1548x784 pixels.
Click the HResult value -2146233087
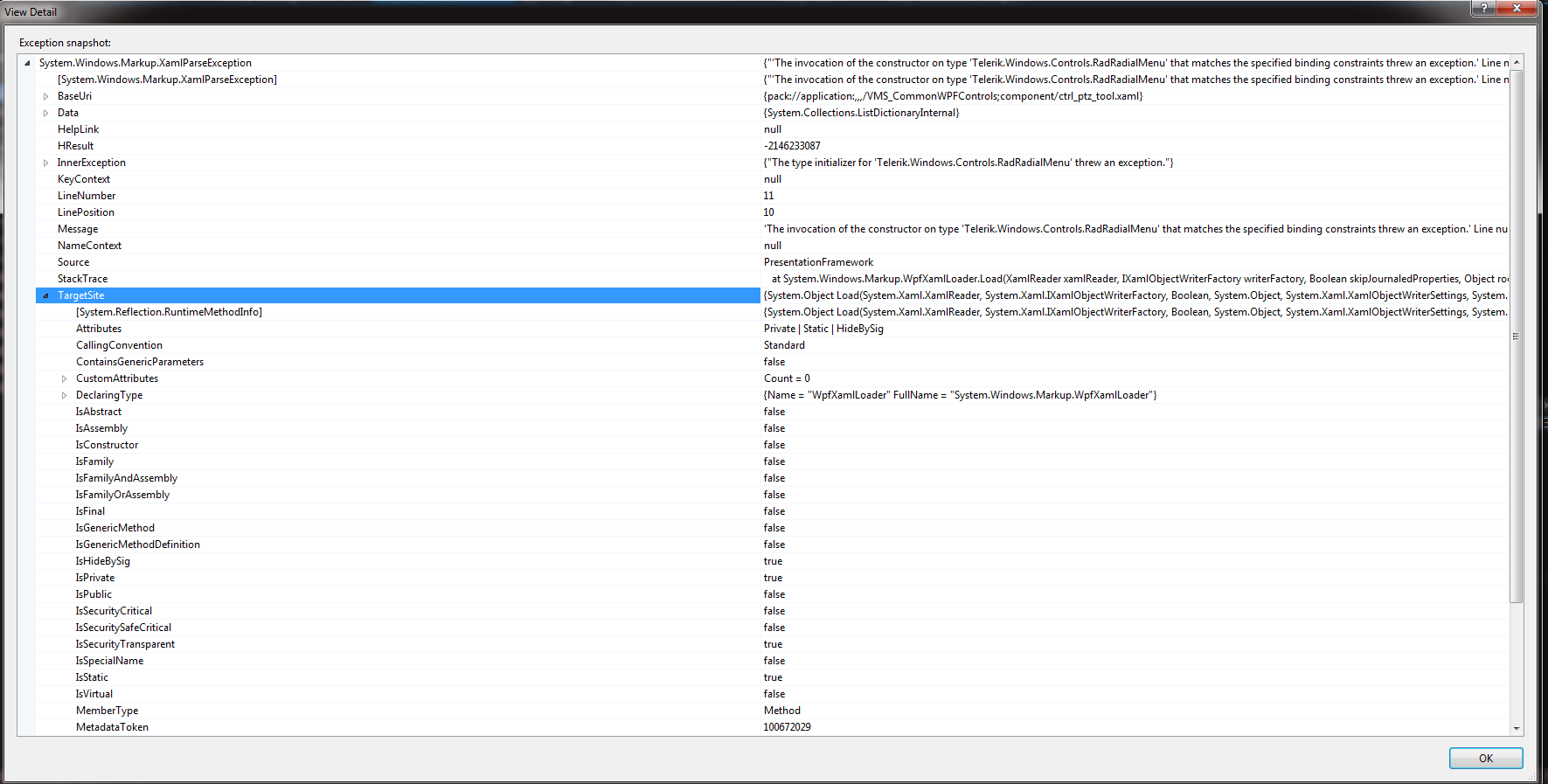pyautogui.click(x=792, y=146)
